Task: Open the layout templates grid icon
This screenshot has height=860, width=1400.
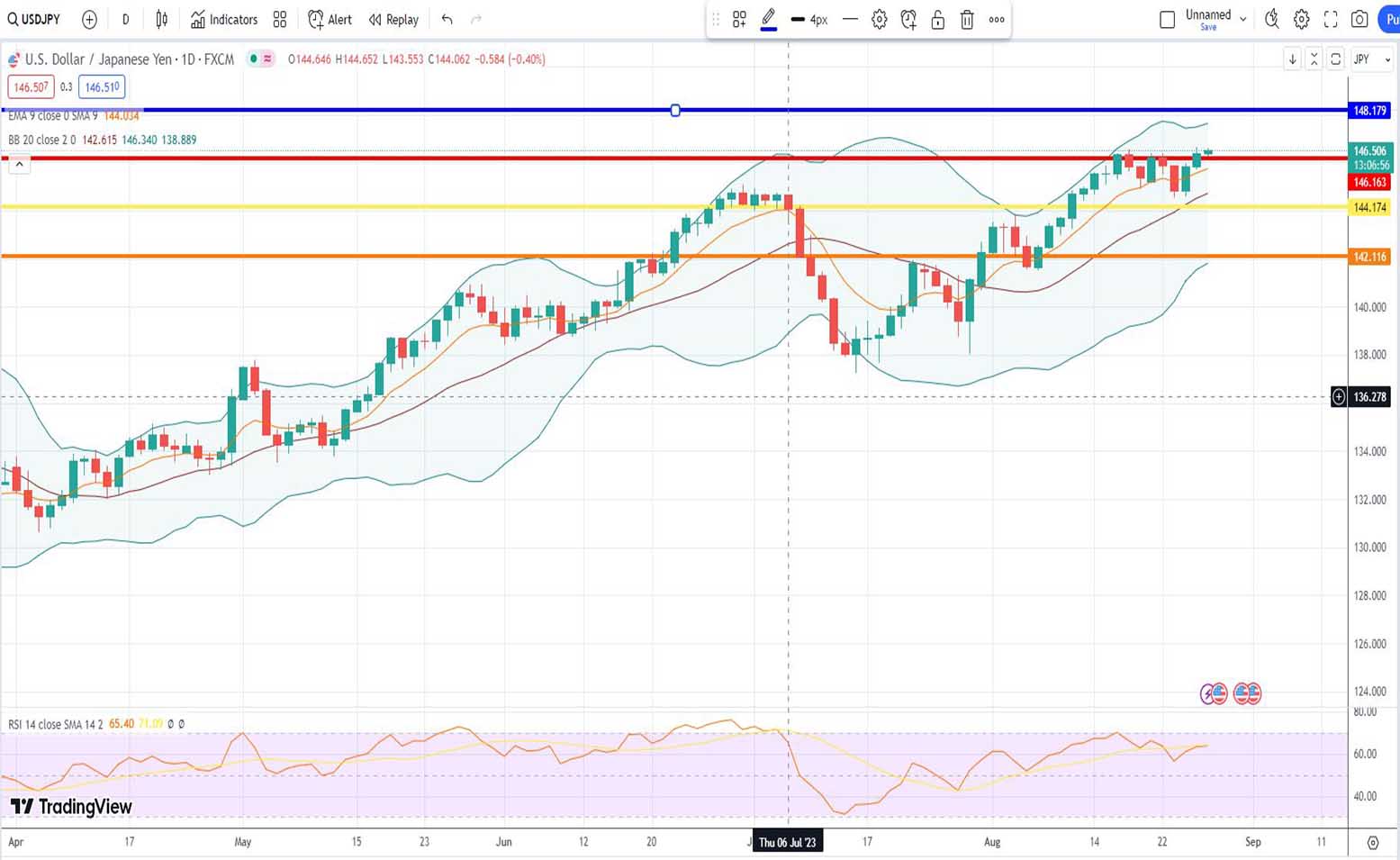Action: point(280,19)
